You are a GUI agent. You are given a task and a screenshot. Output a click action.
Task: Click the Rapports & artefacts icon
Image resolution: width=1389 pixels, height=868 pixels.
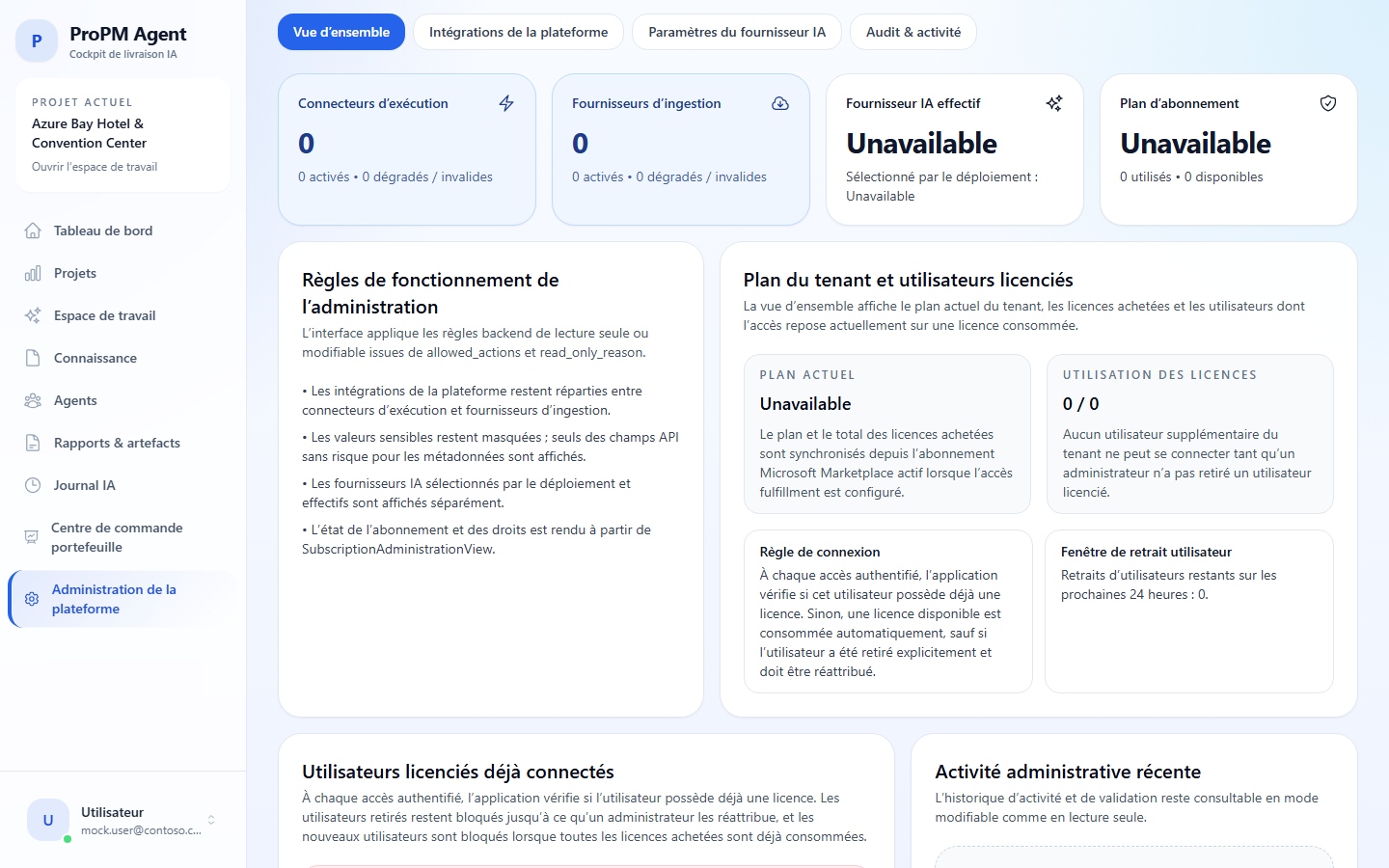click(x=33, y=443)
